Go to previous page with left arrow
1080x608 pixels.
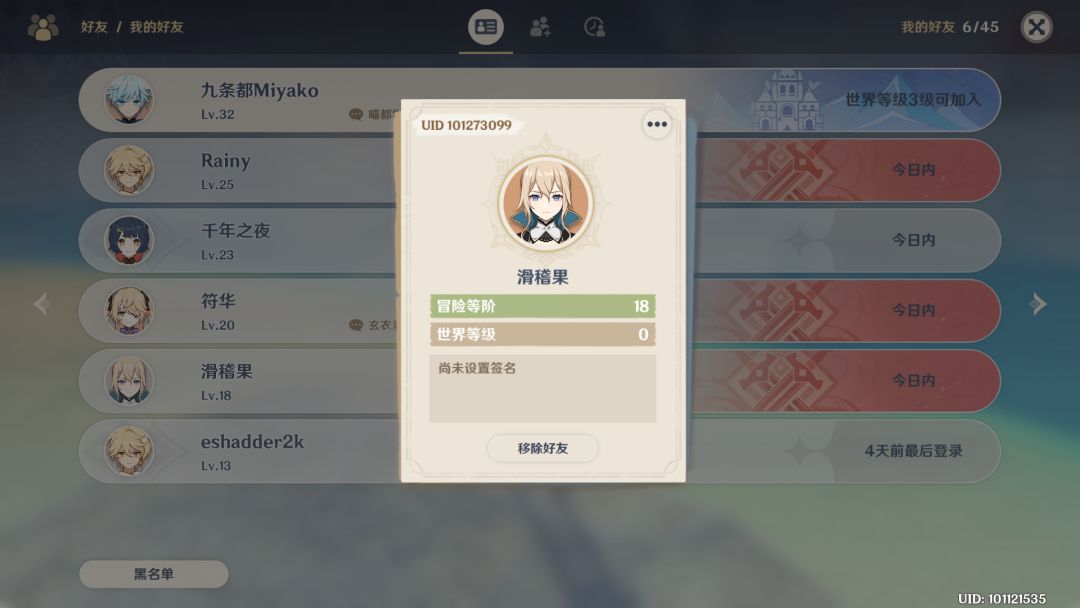point(41,304)
